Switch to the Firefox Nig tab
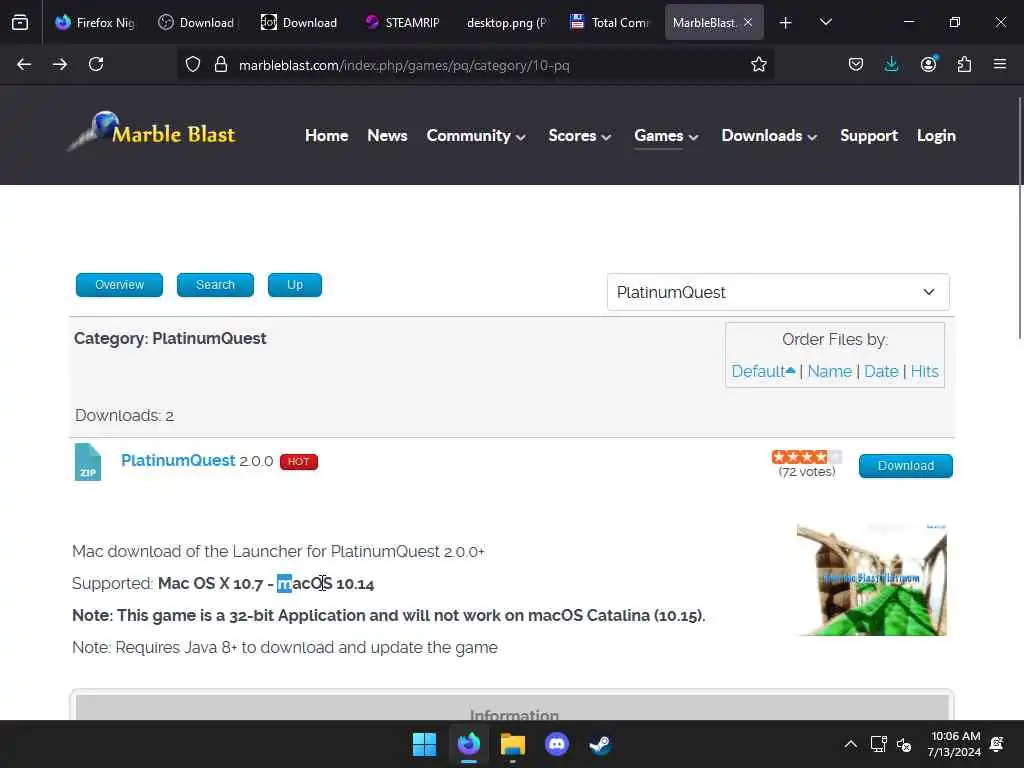Image resolution: width=1024 pixels, height=768 pixels. tap(96, 22)
